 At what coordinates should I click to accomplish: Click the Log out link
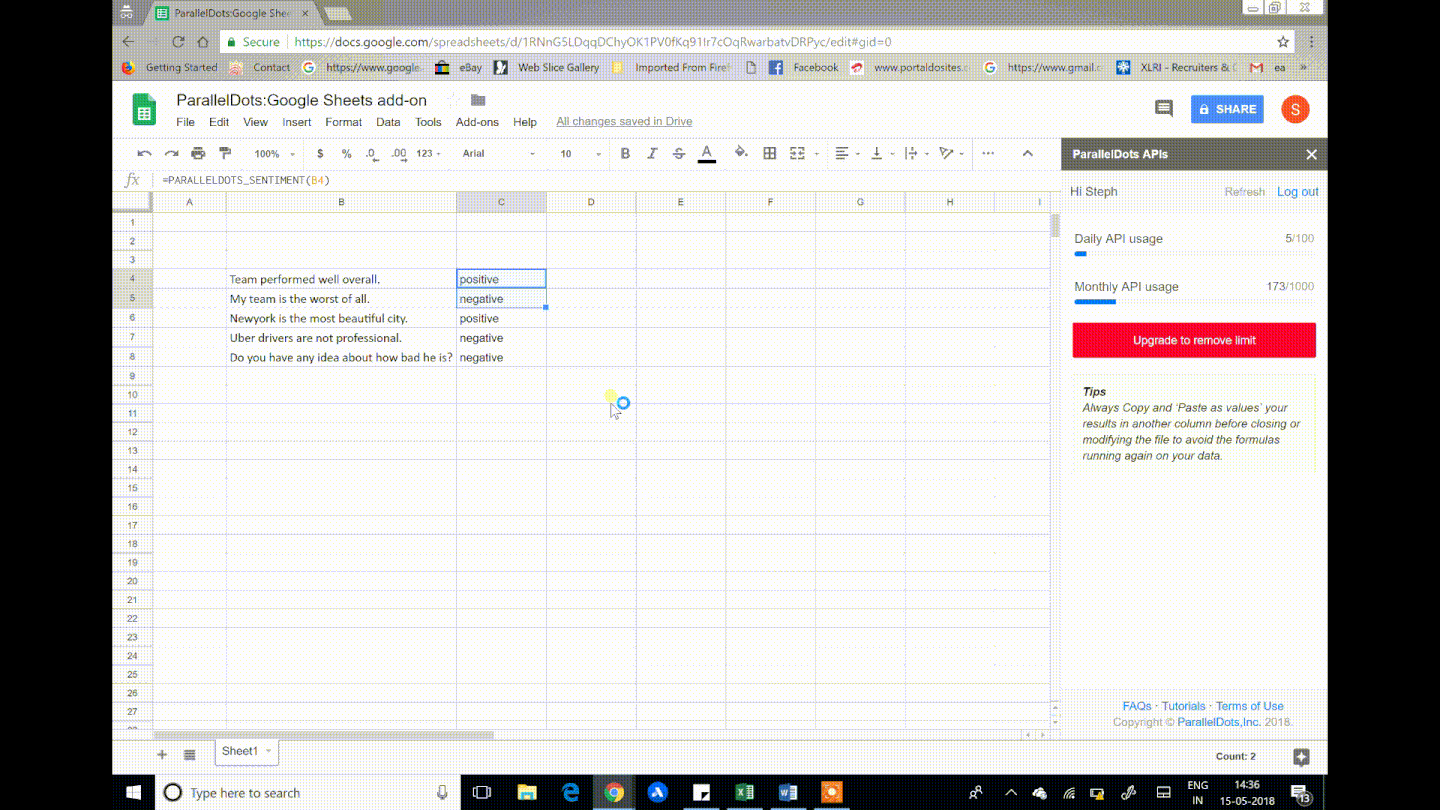pyautogui.click(x=1297, y=192)
